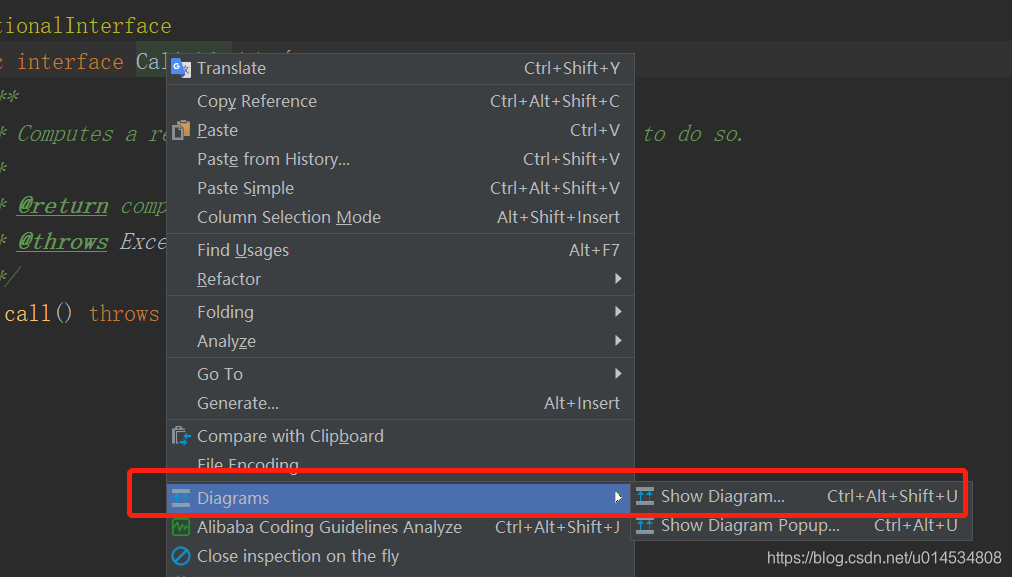The width and height of the screenshot is (1012, 577).
Task: Open Paste from History
Action: pyautogui.click(x=400, y=159)
